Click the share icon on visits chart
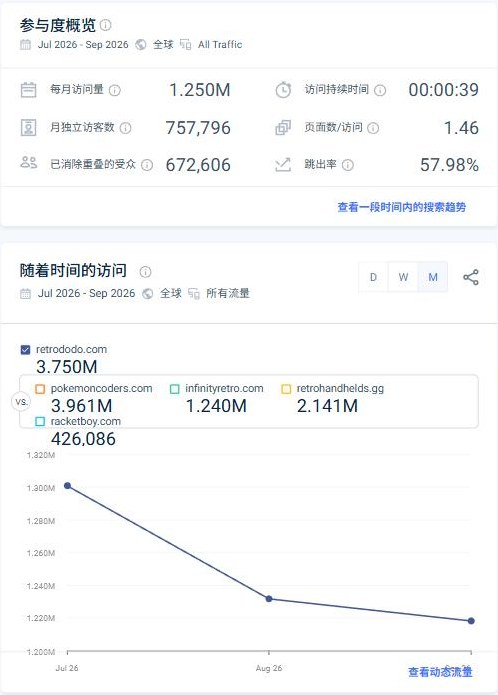 click(471, 277)
